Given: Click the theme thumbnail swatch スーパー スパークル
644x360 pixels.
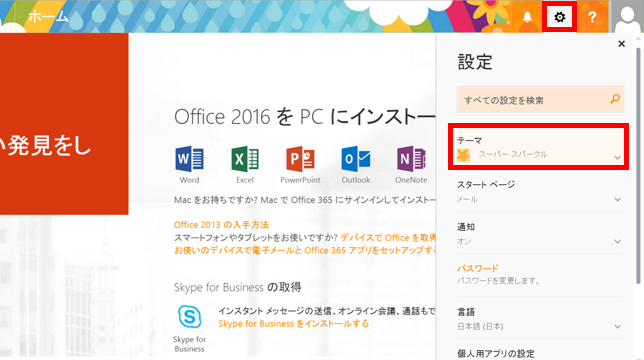Looking at the screenshot, I should (x=464, y=155).
